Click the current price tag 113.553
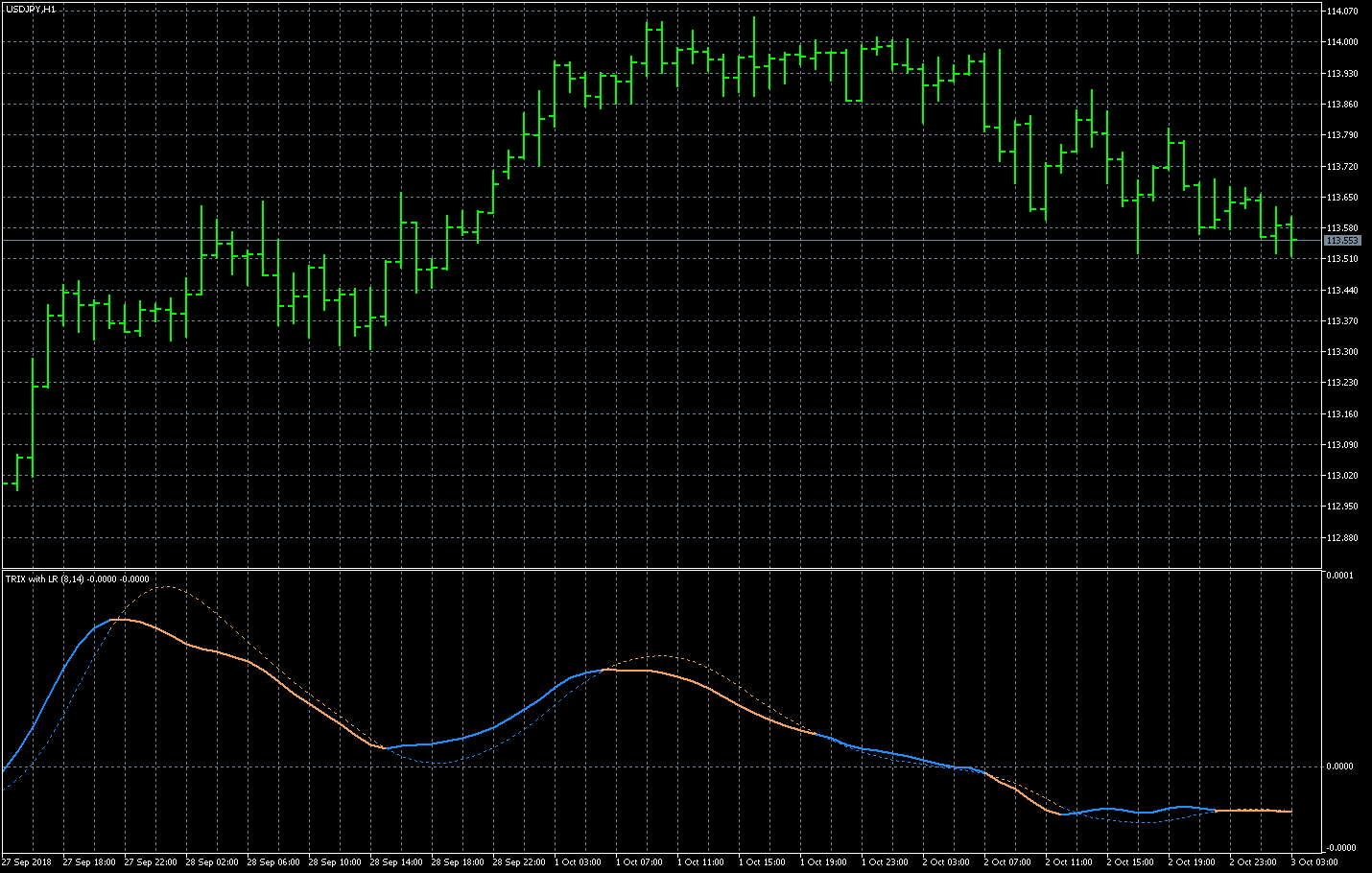Viewport: 1372px width, 873px height. point(1341,241)
